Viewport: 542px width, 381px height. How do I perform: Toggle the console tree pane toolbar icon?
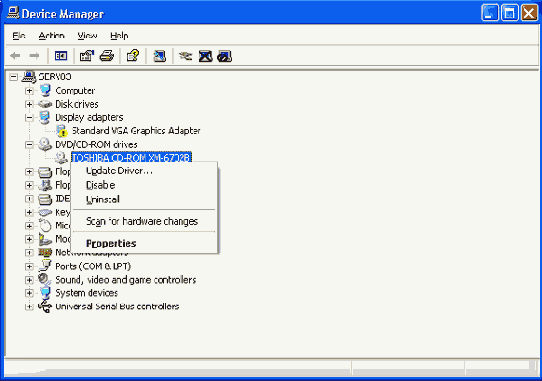click(x=61, y=56)
